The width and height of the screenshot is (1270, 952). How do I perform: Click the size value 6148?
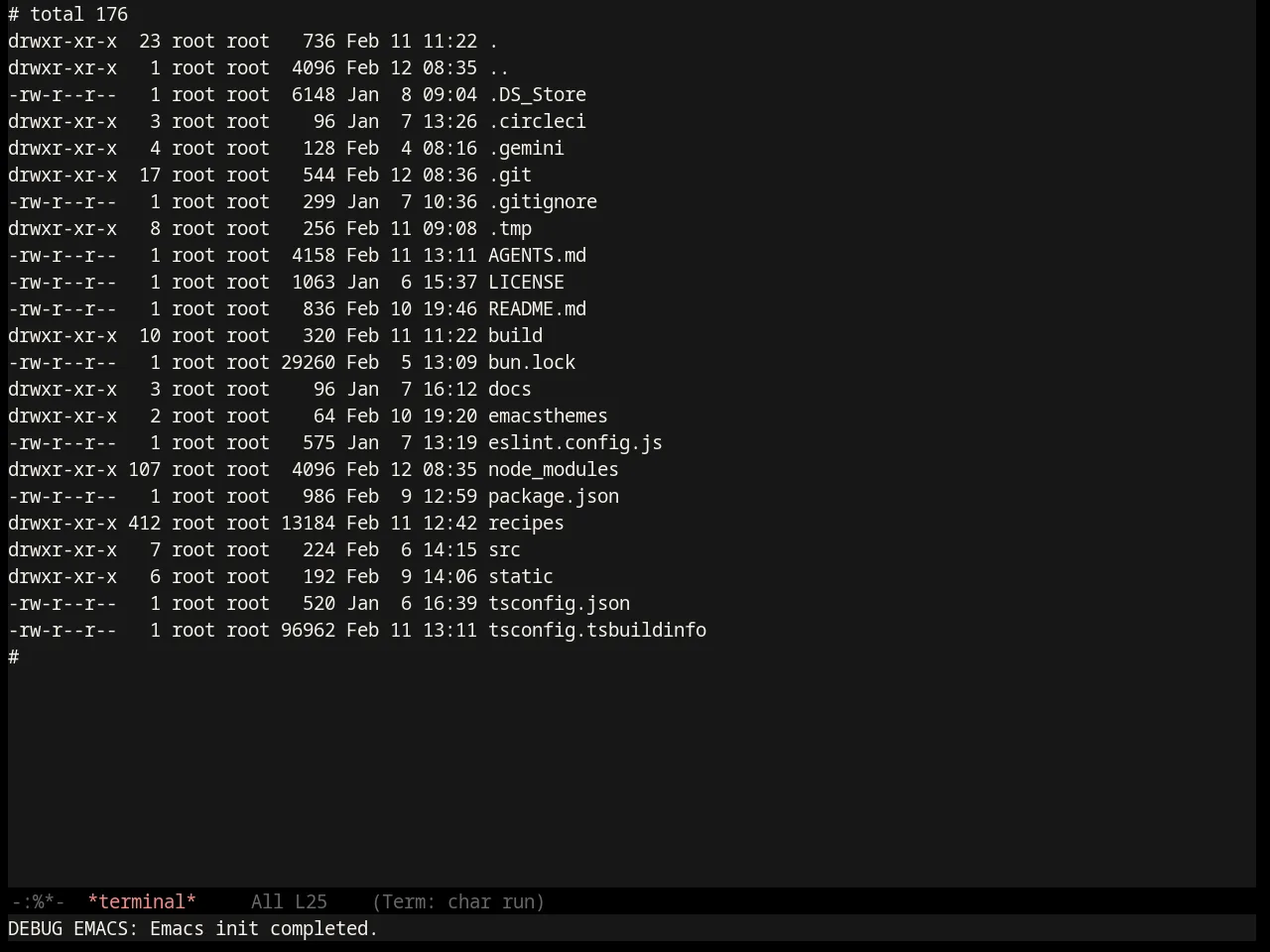coord(314,94)
